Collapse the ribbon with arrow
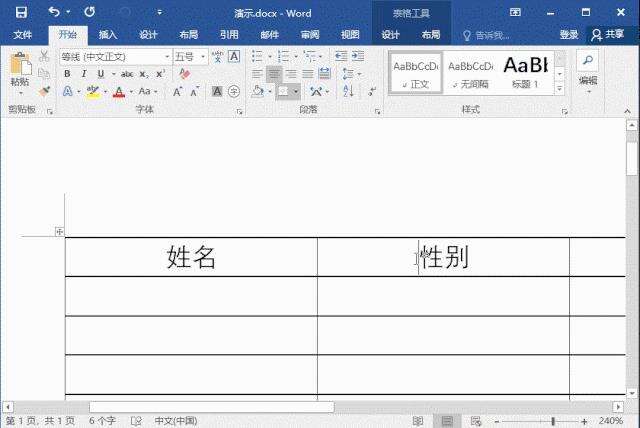The height and width of the screenshot is (428, 640). (x=627, y=111)
